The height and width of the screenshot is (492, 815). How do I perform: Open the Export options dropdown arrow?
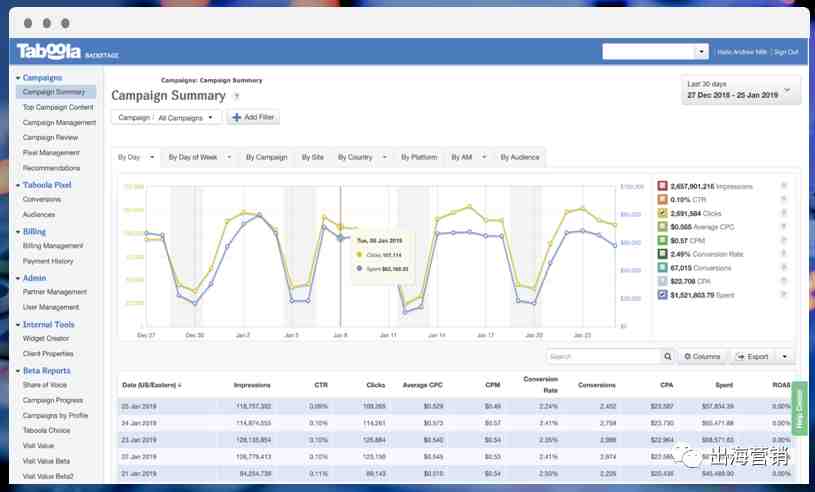tap(784, 356)
